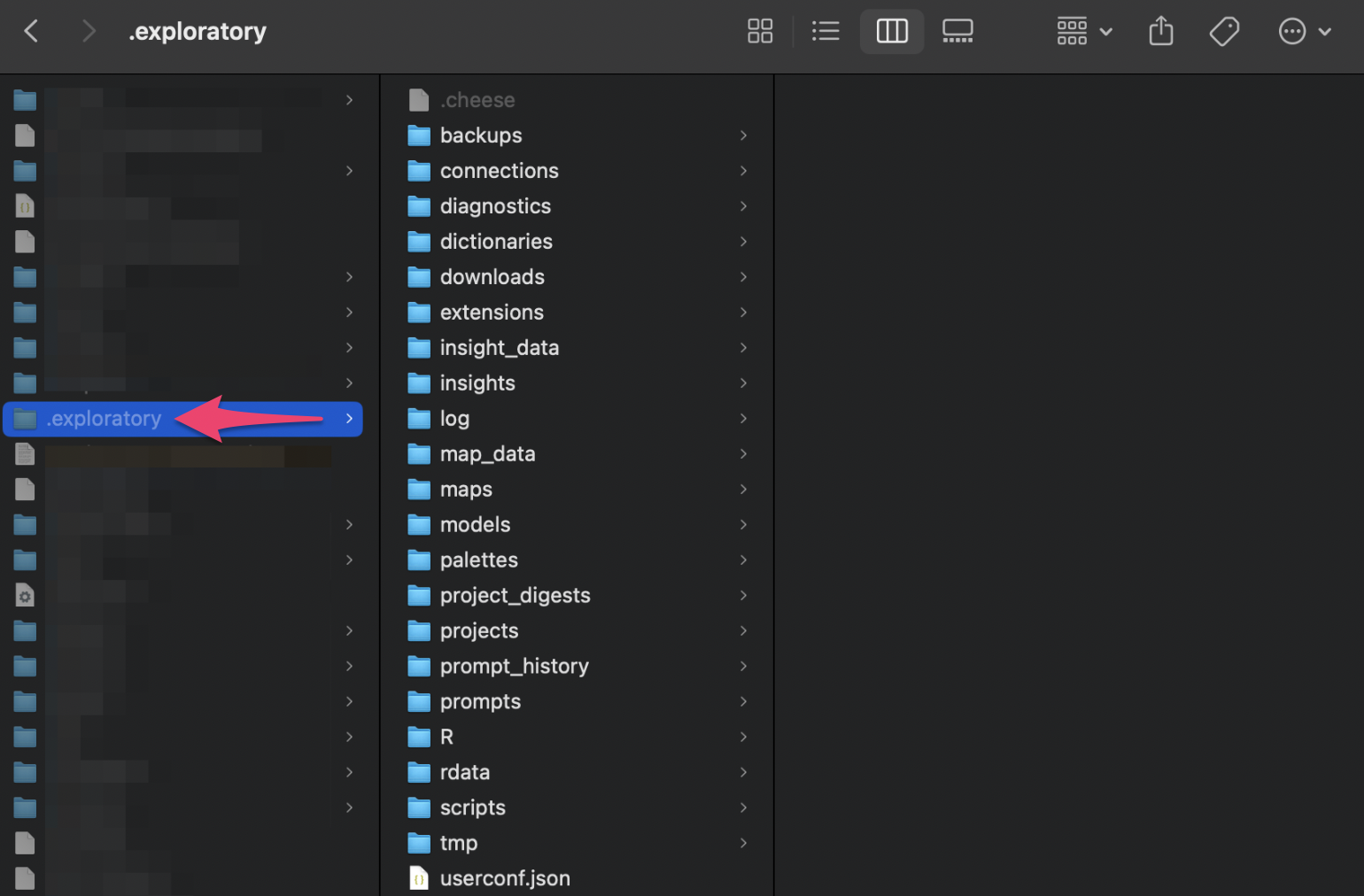Select the log folder name
The width and height of the screenshot is (1364, 896).
pos(454,419)
